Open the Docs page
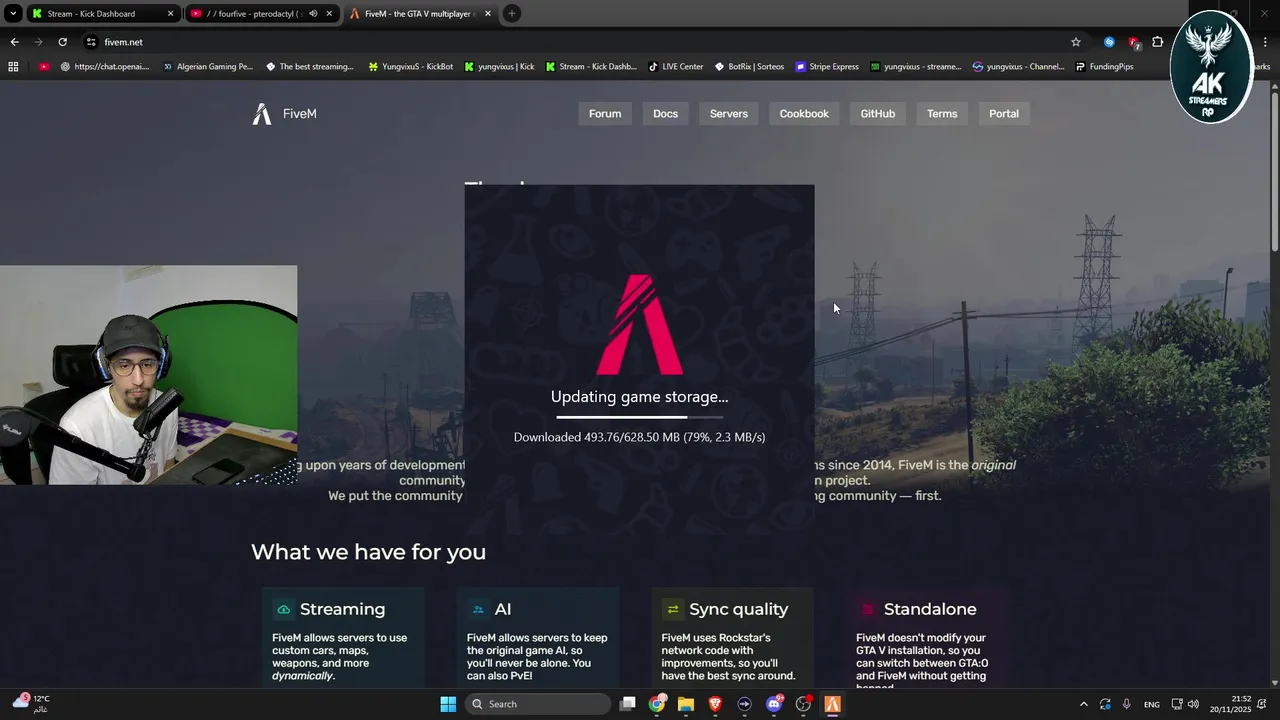This screenshot has height=720, width=1280. pos(665,114)
